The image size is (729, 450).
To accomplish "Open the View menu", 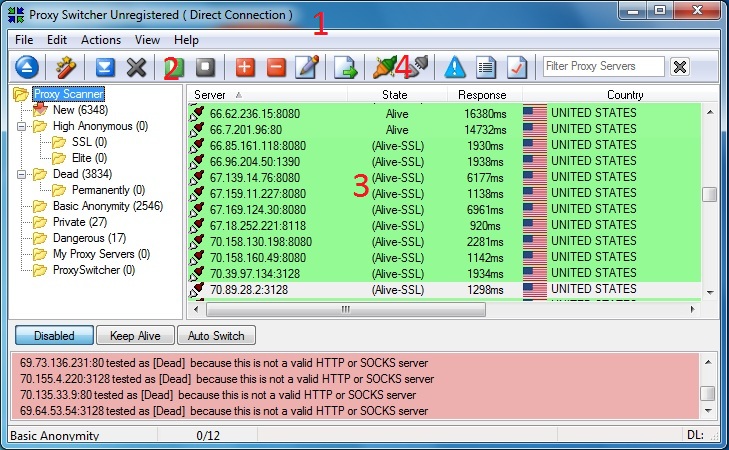I will tap(147, 40).
